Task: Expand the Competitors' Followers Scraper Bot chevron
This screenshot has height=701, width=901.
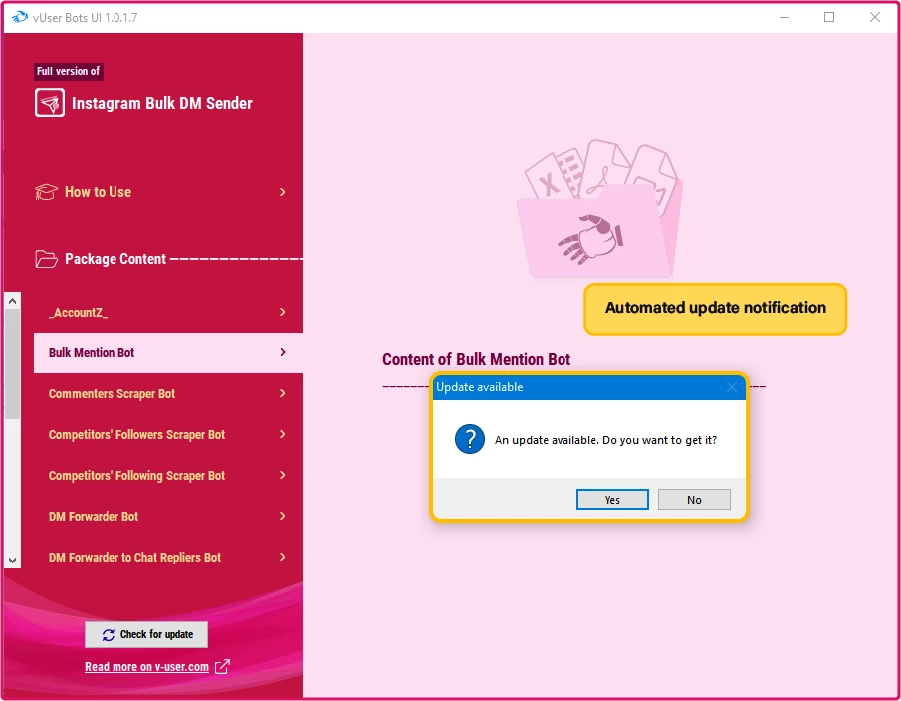Action: pyautogui.click(x=282, y=434)
